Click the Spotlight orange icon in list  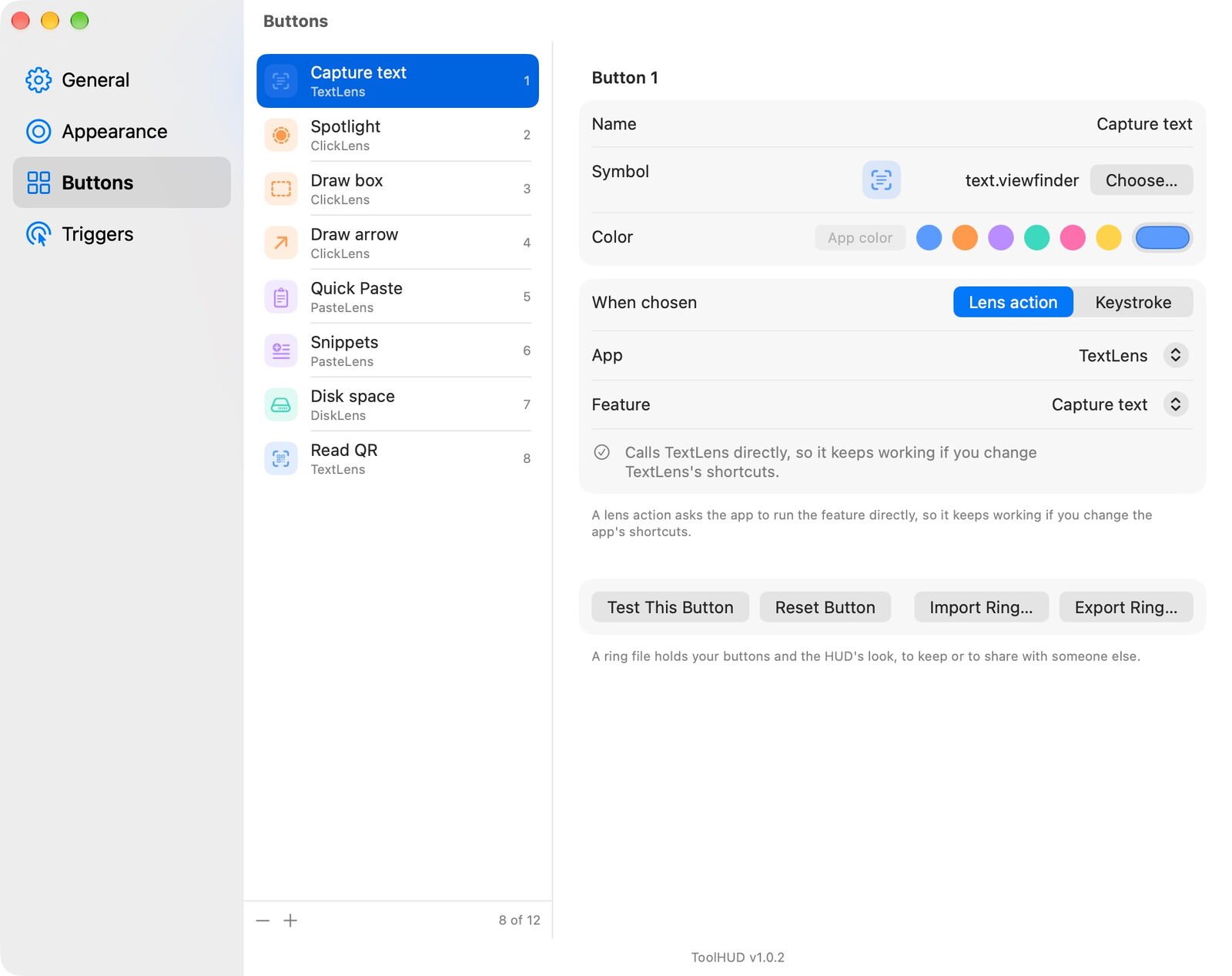[x=281, y=135]
